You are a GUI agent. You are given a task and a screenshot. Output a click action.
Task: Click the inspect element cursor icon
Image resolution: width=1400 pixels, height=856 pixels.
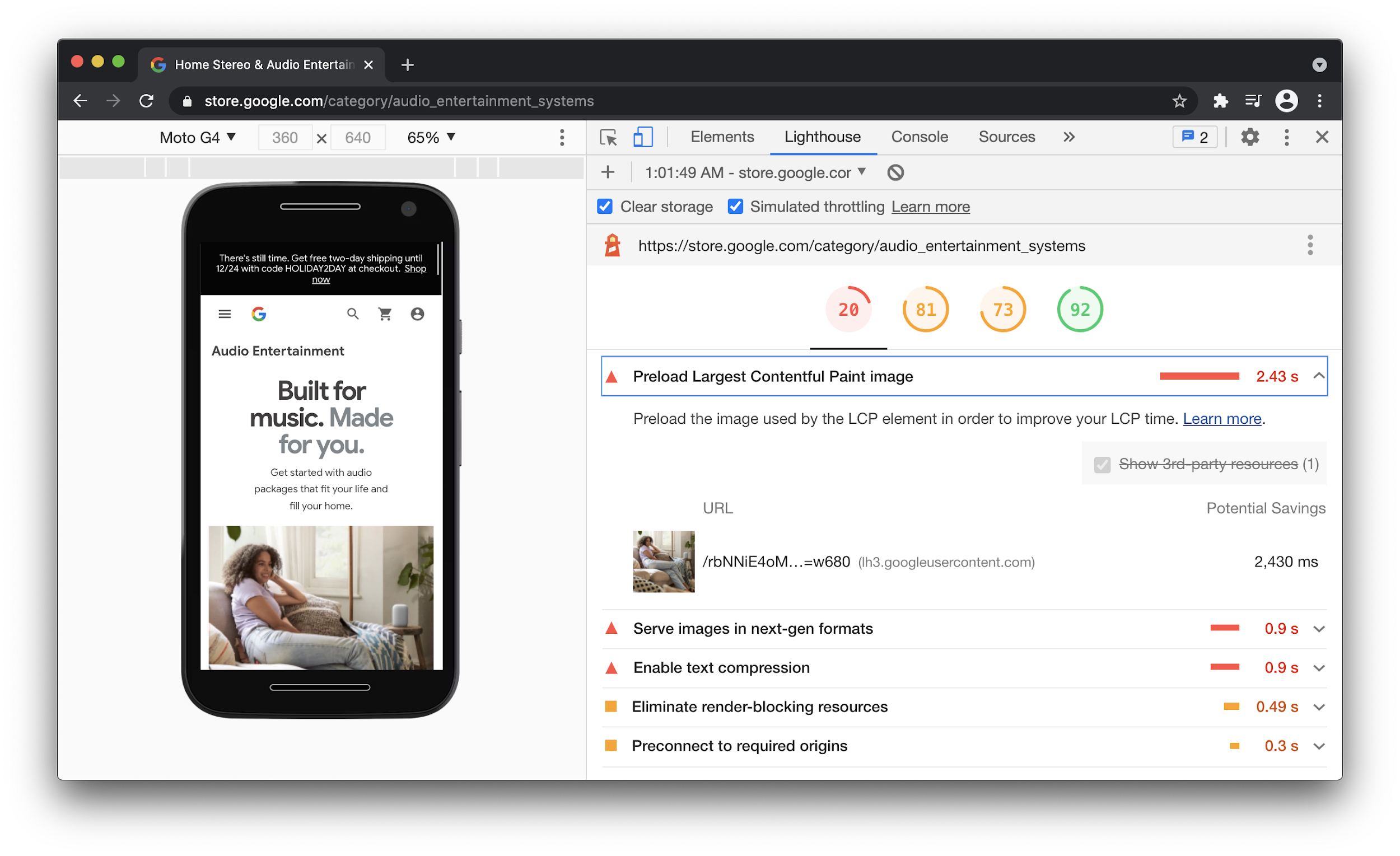click(607, 138)
